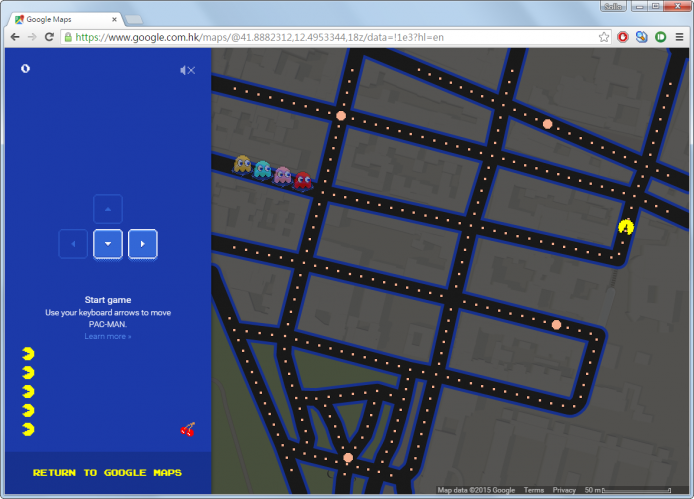Close the Google Maps tab

click(x=114, y=19)
